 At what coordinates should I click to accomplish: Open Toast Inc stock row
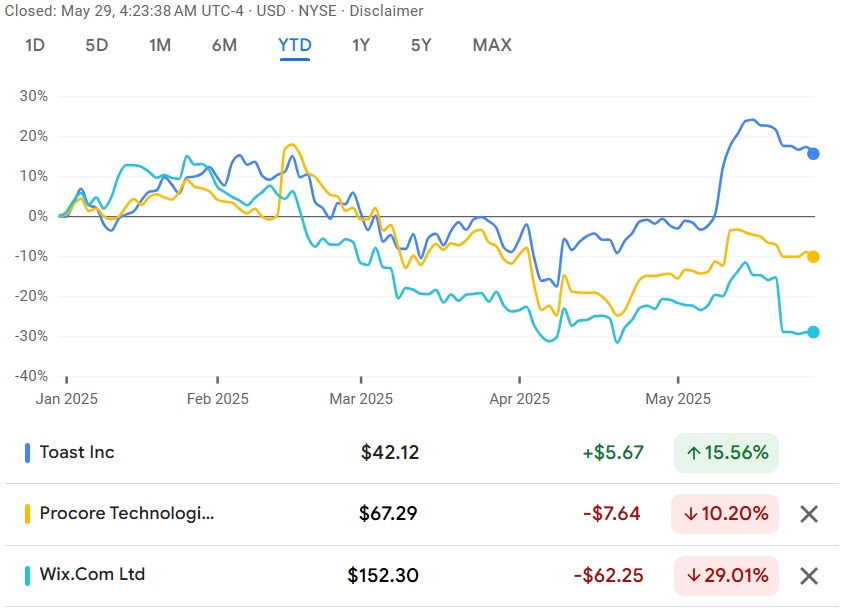[422, 453]
